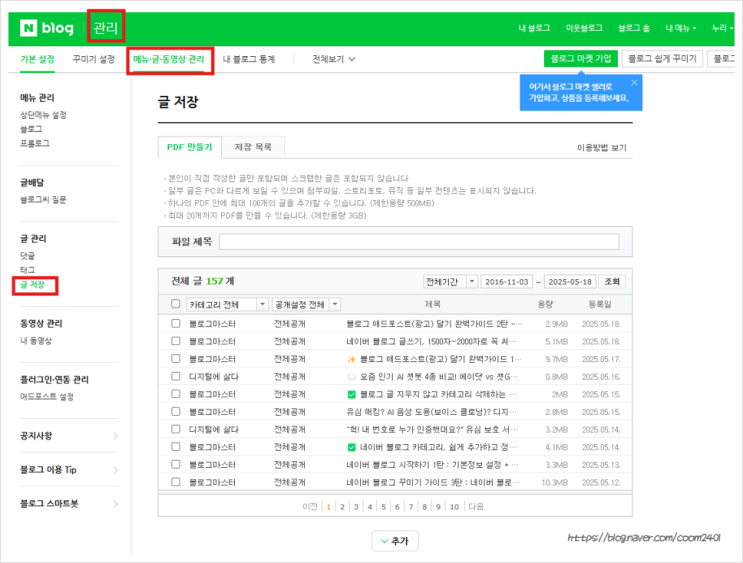The width and height of the screenshot is (743, 563).
Task: Switch to 메뉴·글·동영상 관리 tab
Action: pyautogui.click(x=169, y=59)
